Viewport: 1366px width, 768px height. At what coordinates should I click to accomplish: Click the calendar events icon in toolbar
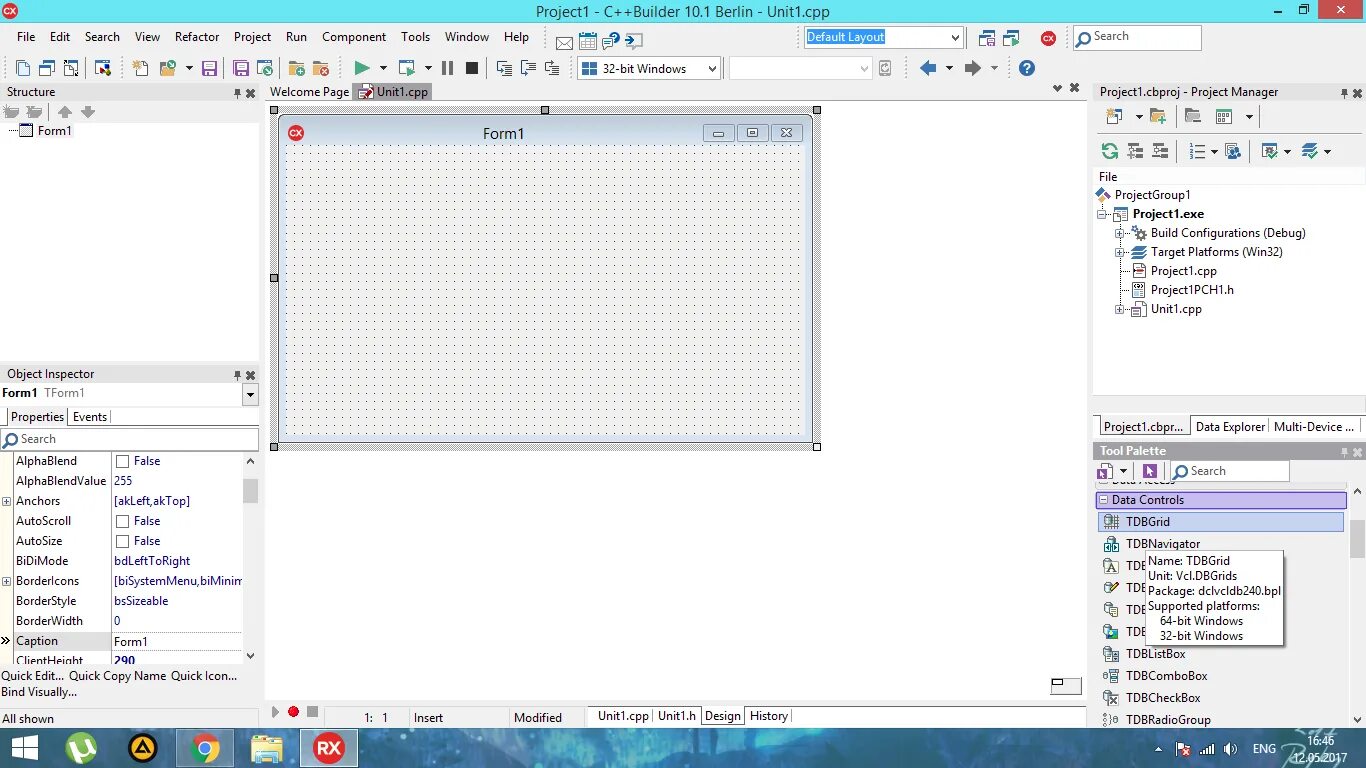[x=588, y=41]
